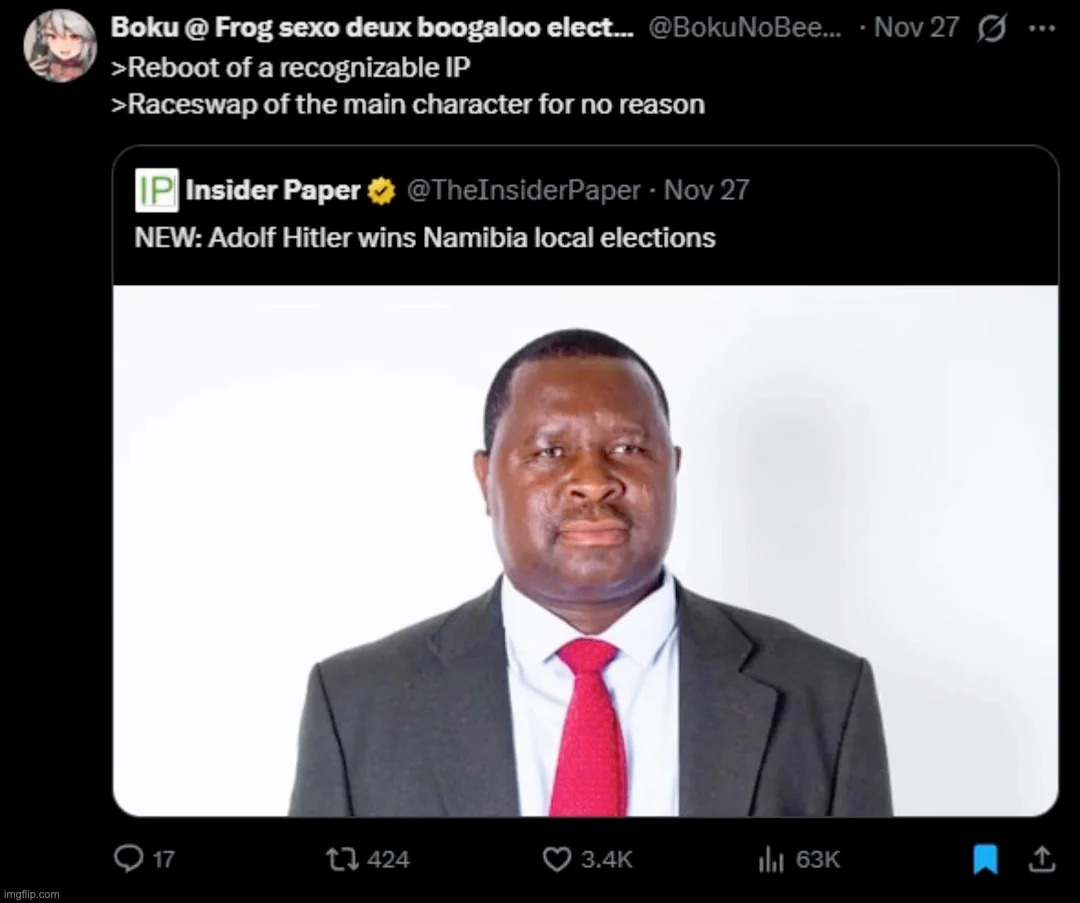Open Boku's anime profile avatar
The width and height of the screenshot is (1080, 903).
(62, 45)
